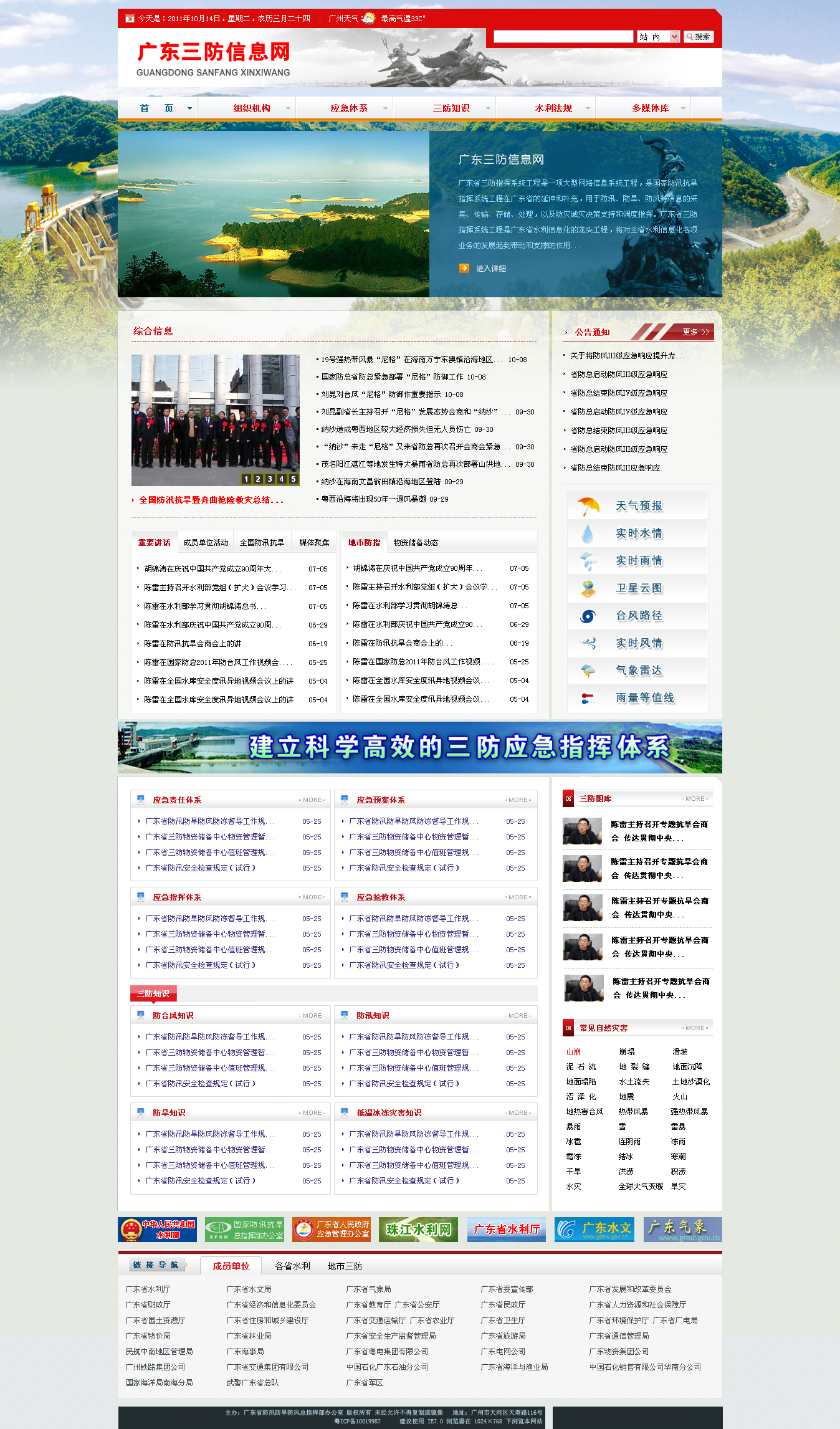Open real-time water level (实时水情) droplet icon
This screenshot has width=840, height=1429.
coord(588,533)
